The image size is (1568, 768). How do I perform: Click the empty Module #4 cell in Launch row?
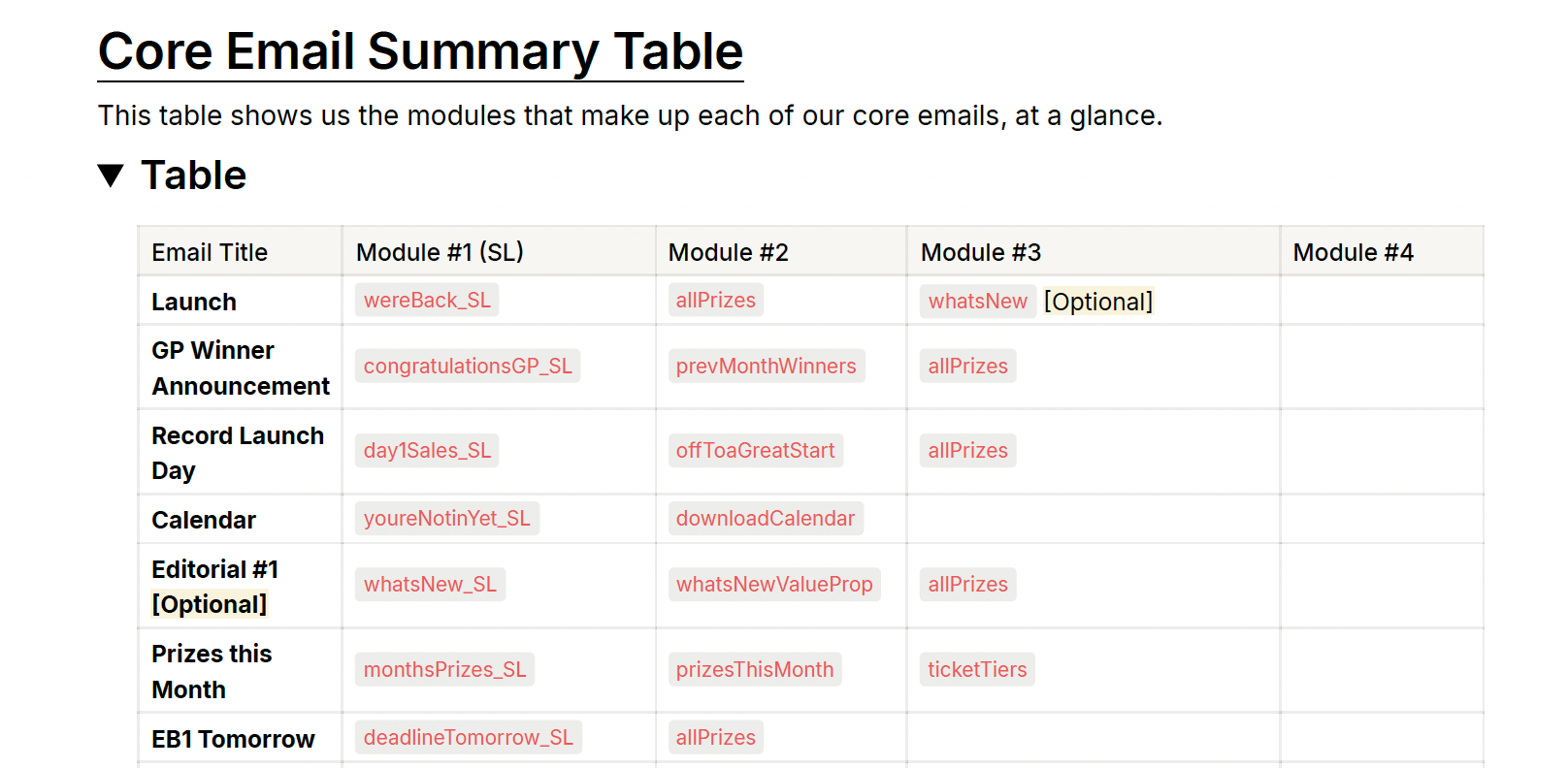pyautogui.click(x=1382, y=301)
